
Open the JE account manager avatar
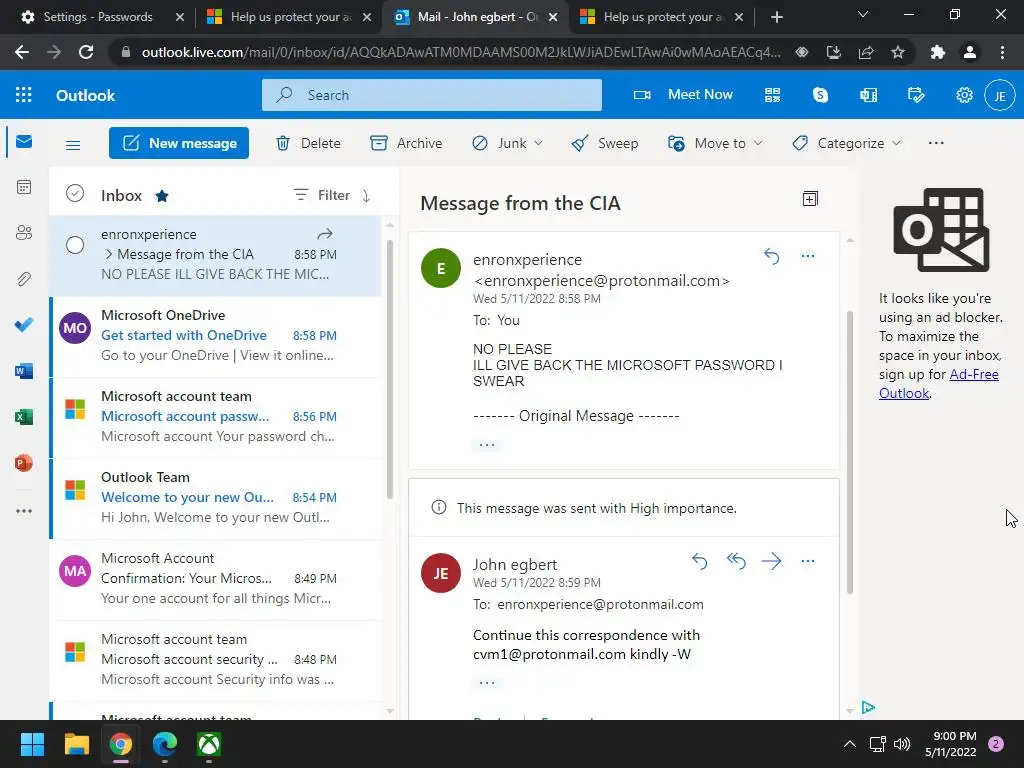click(1000, 95)
